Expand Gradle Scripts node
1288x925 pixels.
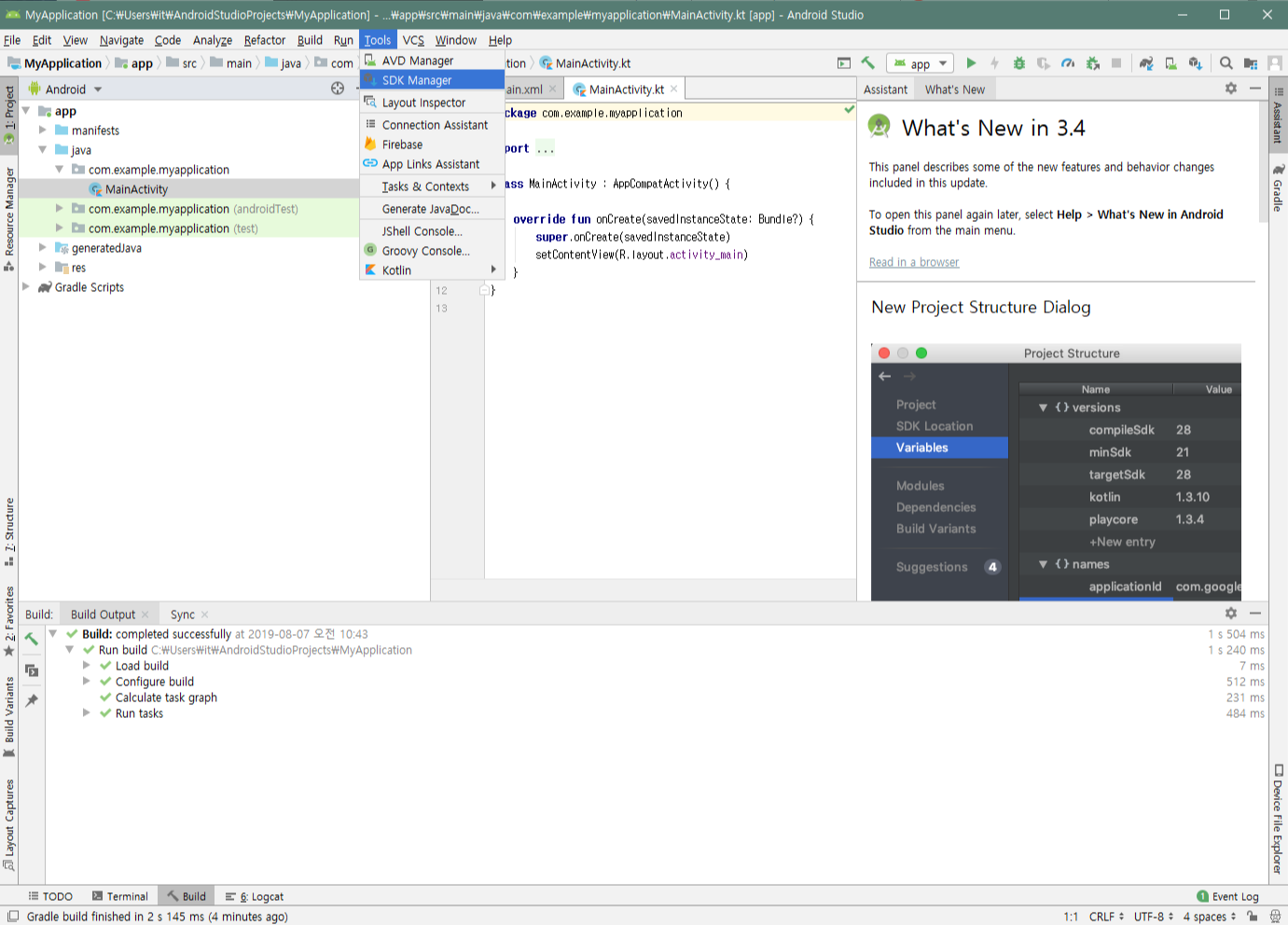point(26,287)
